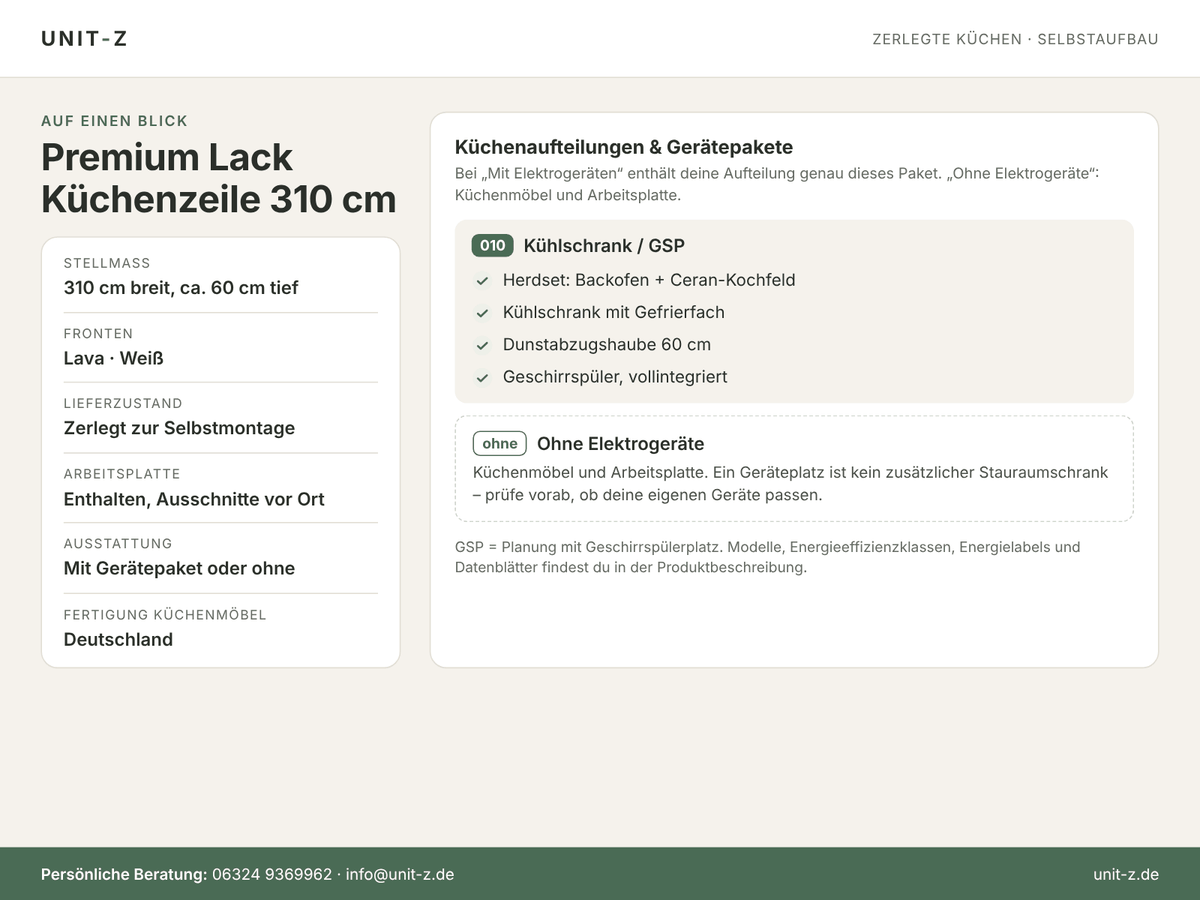The width and height of the screenshot is (1200, 900).
Task: Click 'Zerlegt zur Selbstmontage' value
Action: (179, 428)
